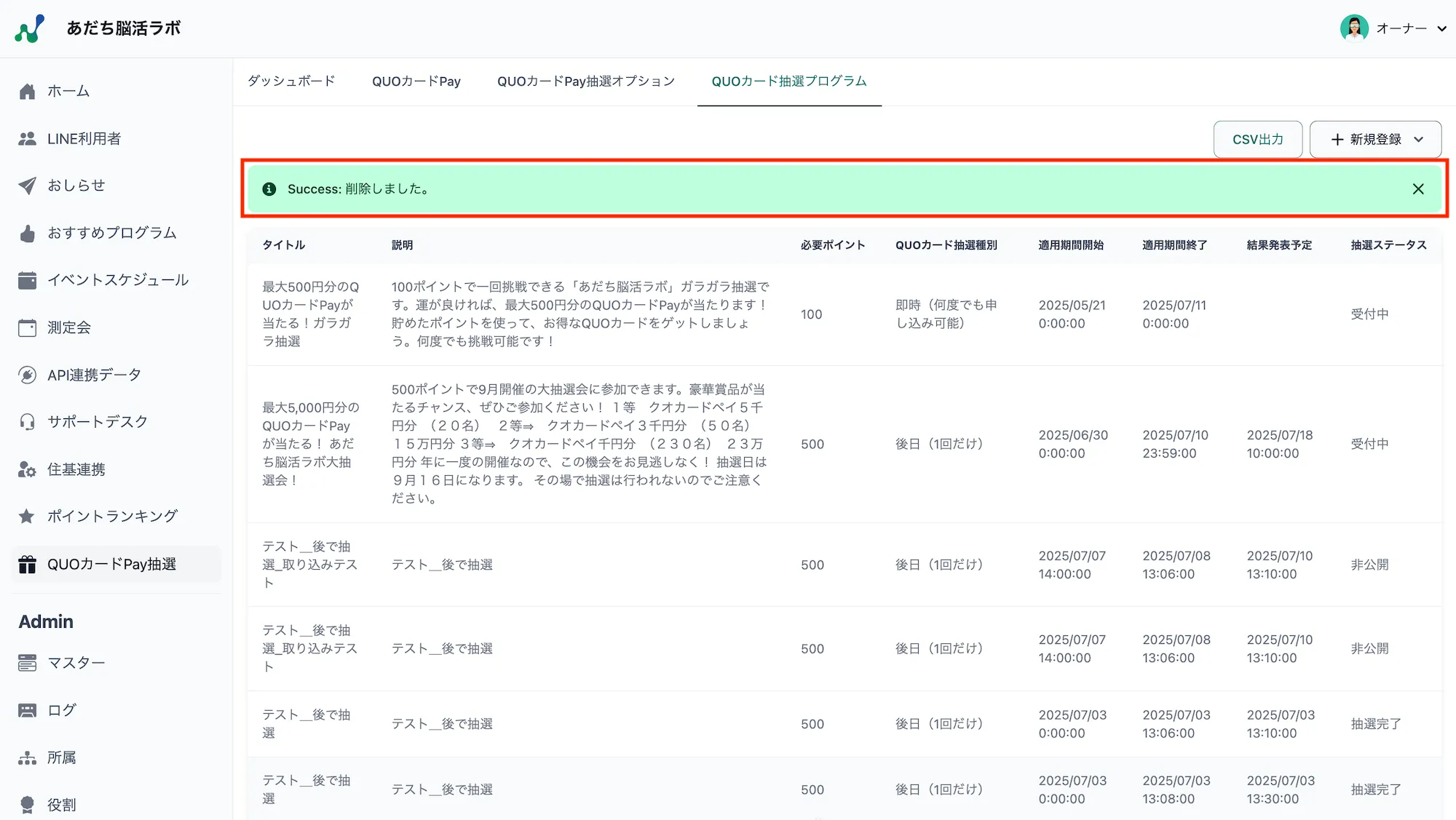The width and height of the screenshot is (1456, 820).
Task: Click the 住基連携 user-gear icon
Action: click(x=27, y=469)
